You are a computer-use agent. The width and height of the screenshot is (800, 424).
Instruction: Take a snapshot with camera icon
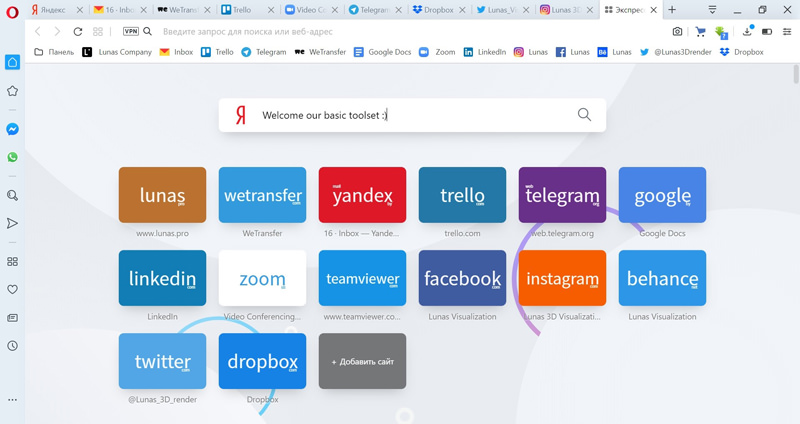[677, 32]
